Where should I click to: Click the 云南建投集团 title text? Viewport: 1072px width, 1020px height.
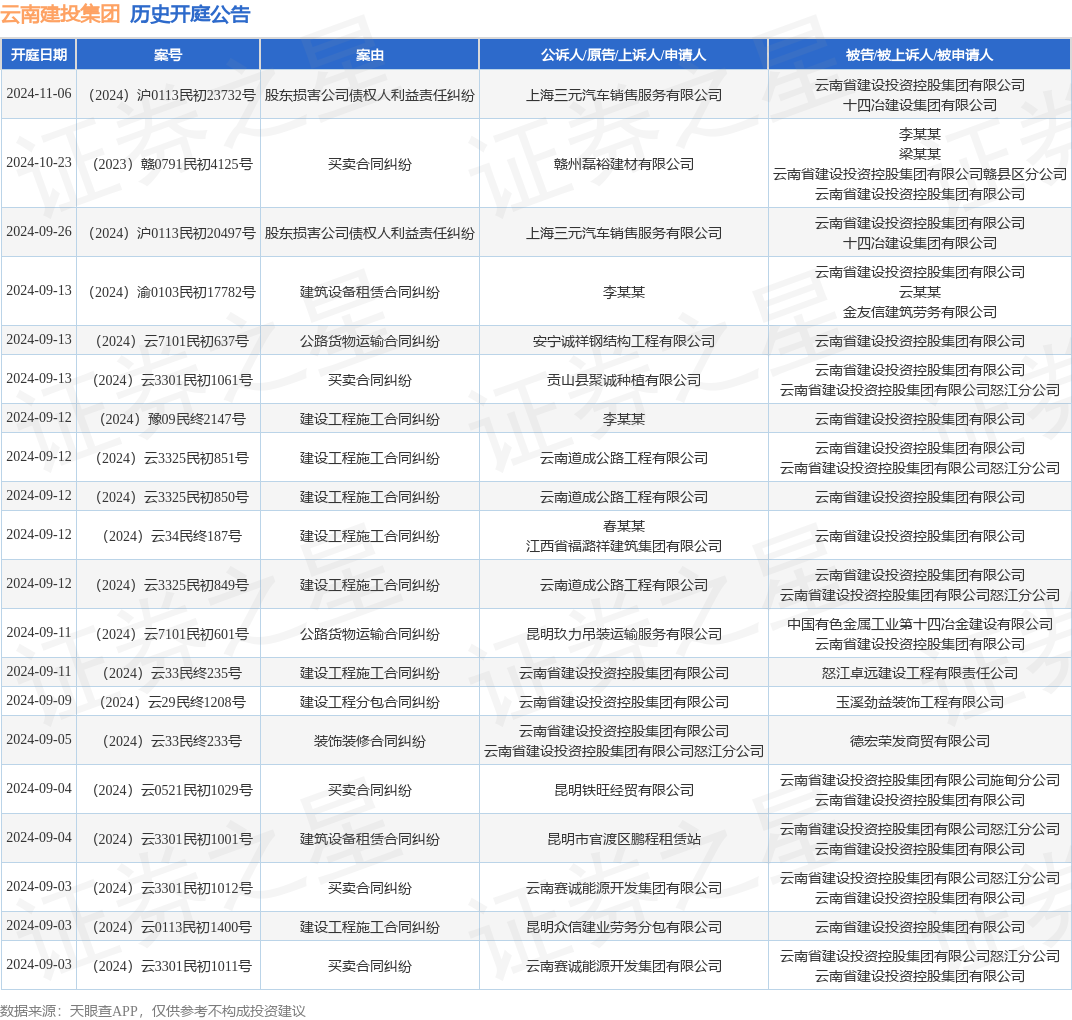click(x=60, y=14)
